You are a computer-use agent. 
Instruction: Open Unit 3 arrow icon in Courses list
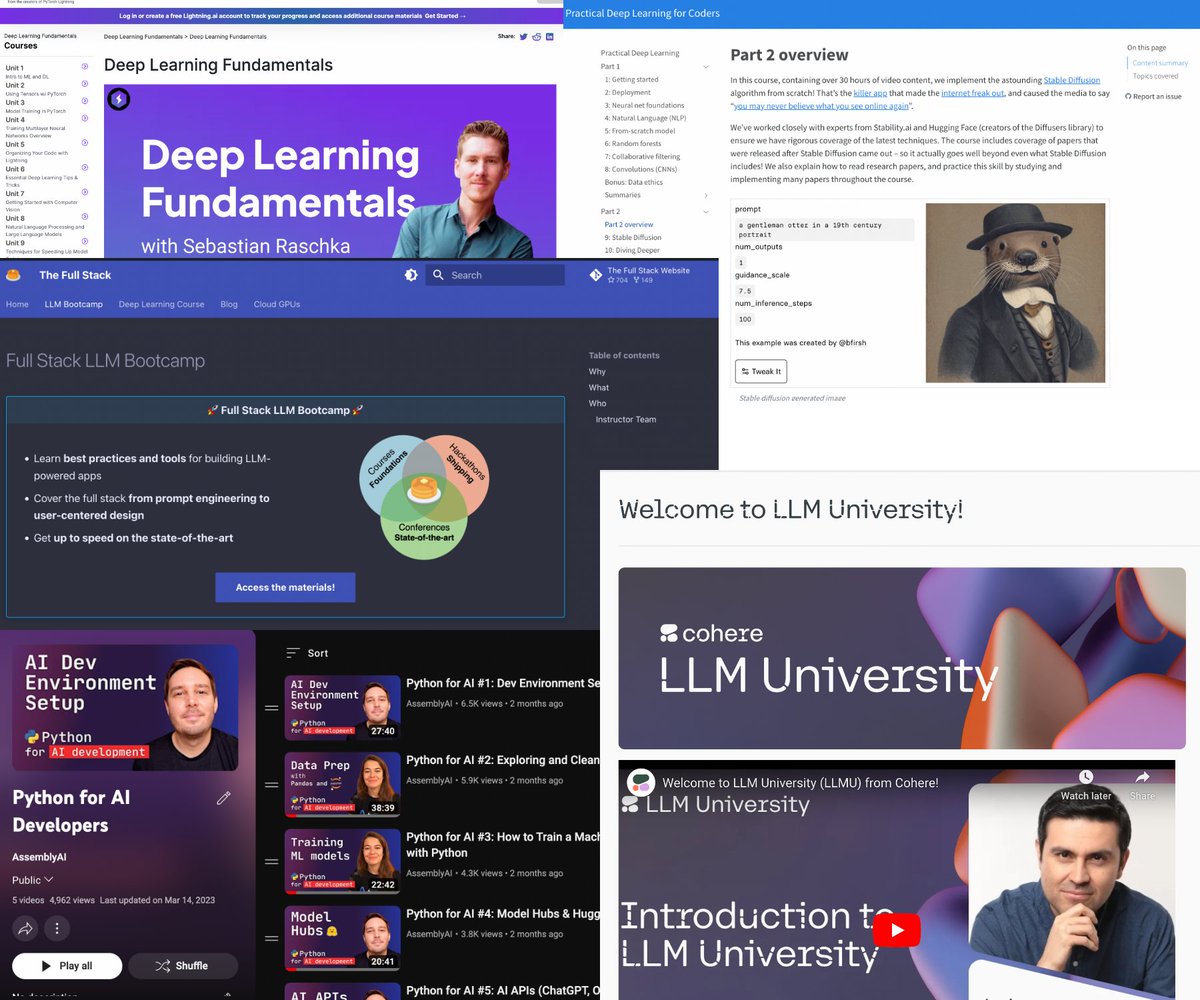pos(85,102)
